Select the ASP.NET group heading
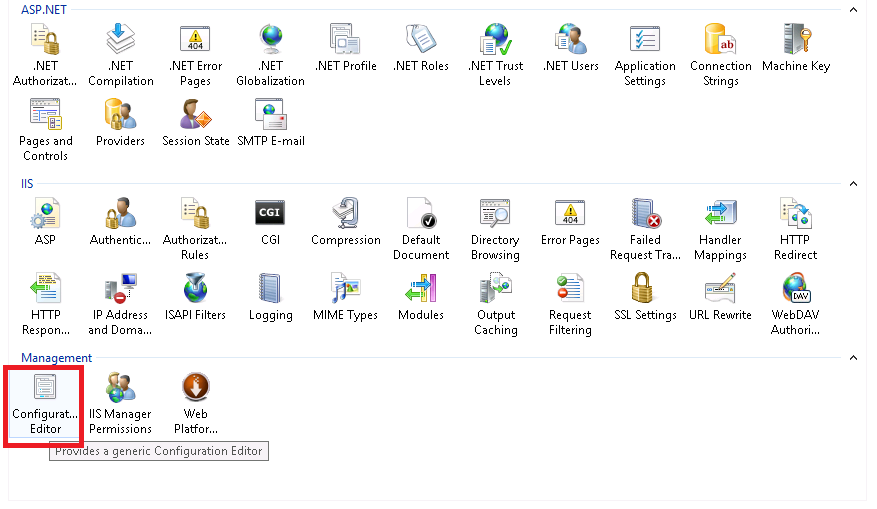 coord(44,10)
